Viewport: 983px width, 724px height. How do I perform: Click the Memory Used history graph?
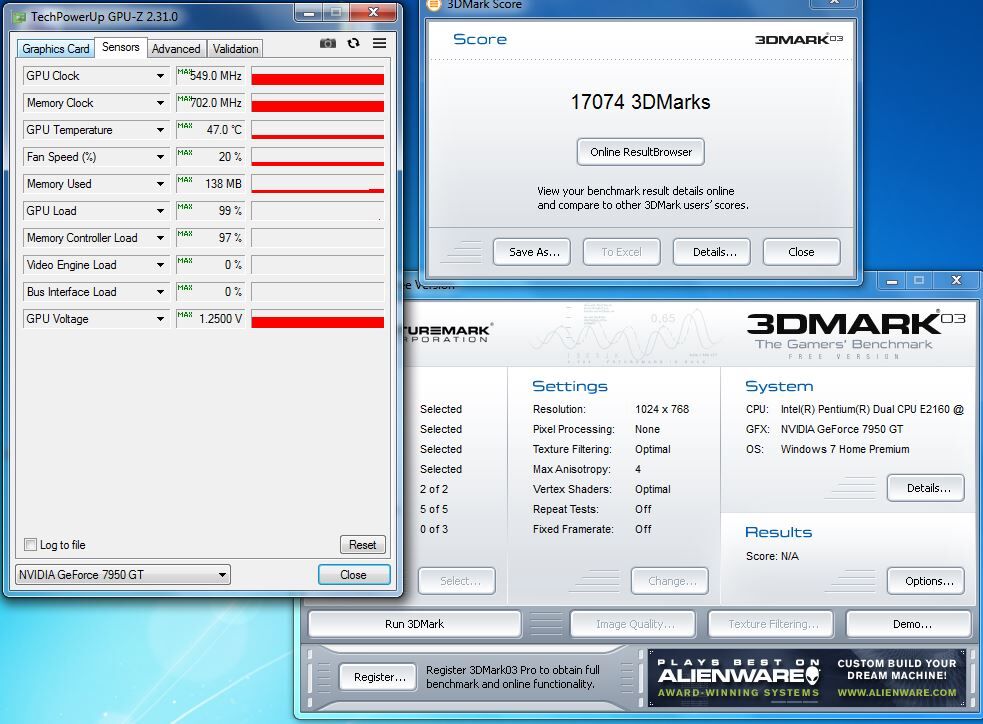tap(317, 184)
